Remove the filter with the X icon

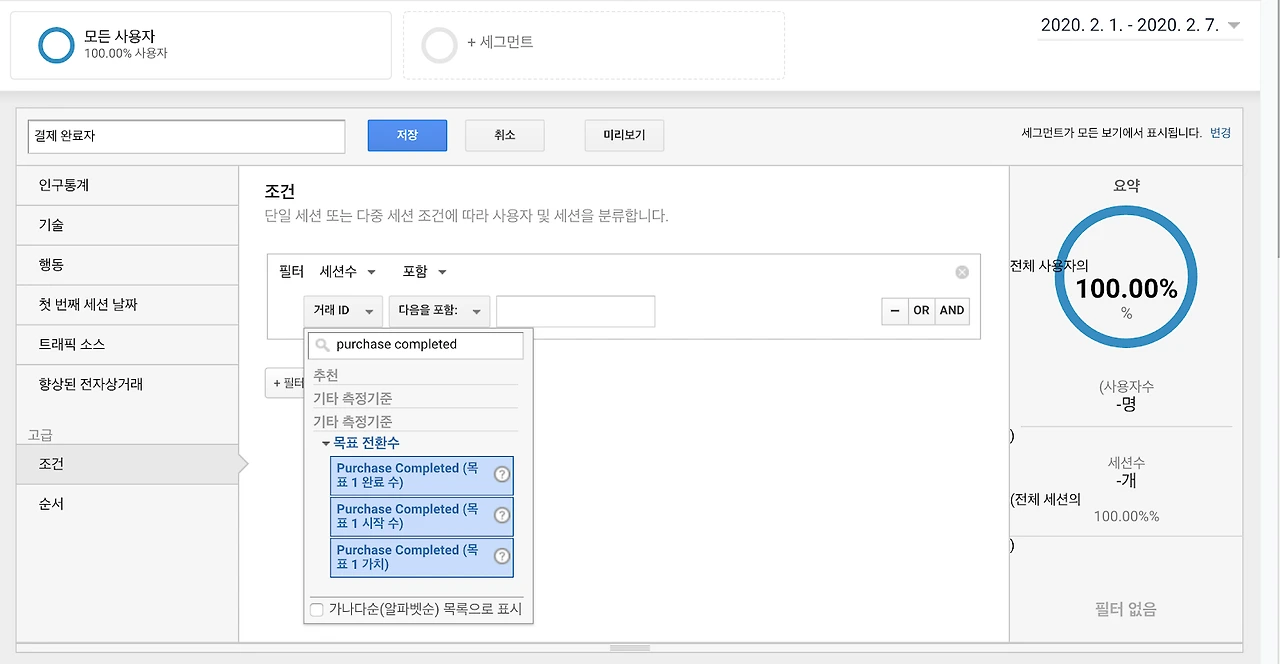(x=962, y=272)
